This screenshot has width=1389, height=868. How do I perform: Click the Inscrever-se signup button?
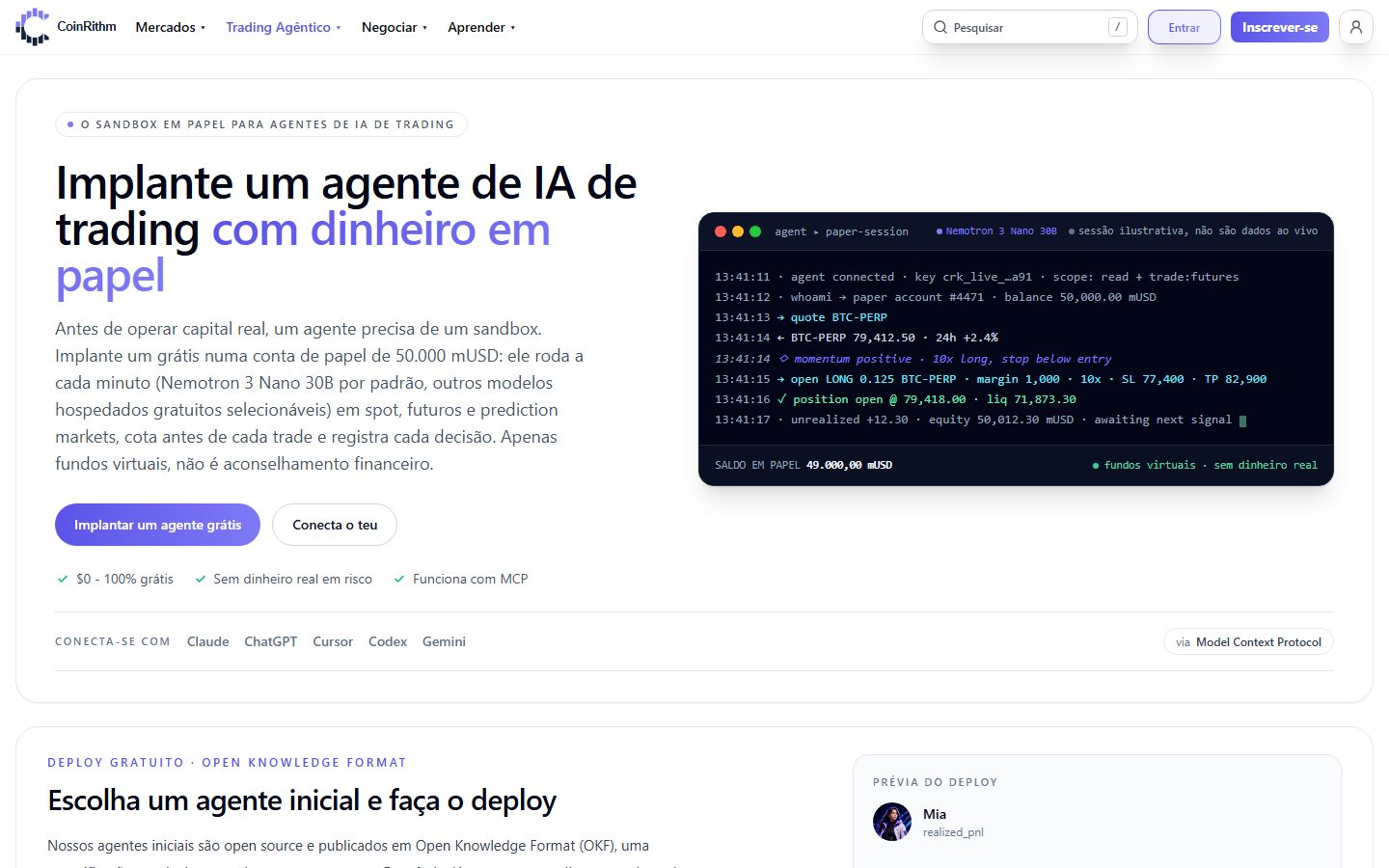(1279, 27)
